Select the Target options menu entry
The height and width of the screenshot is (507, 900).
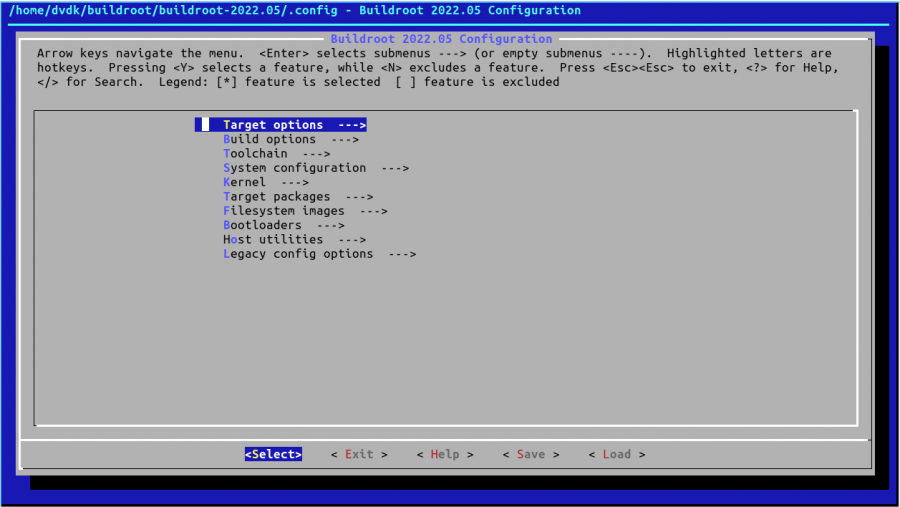273,125
